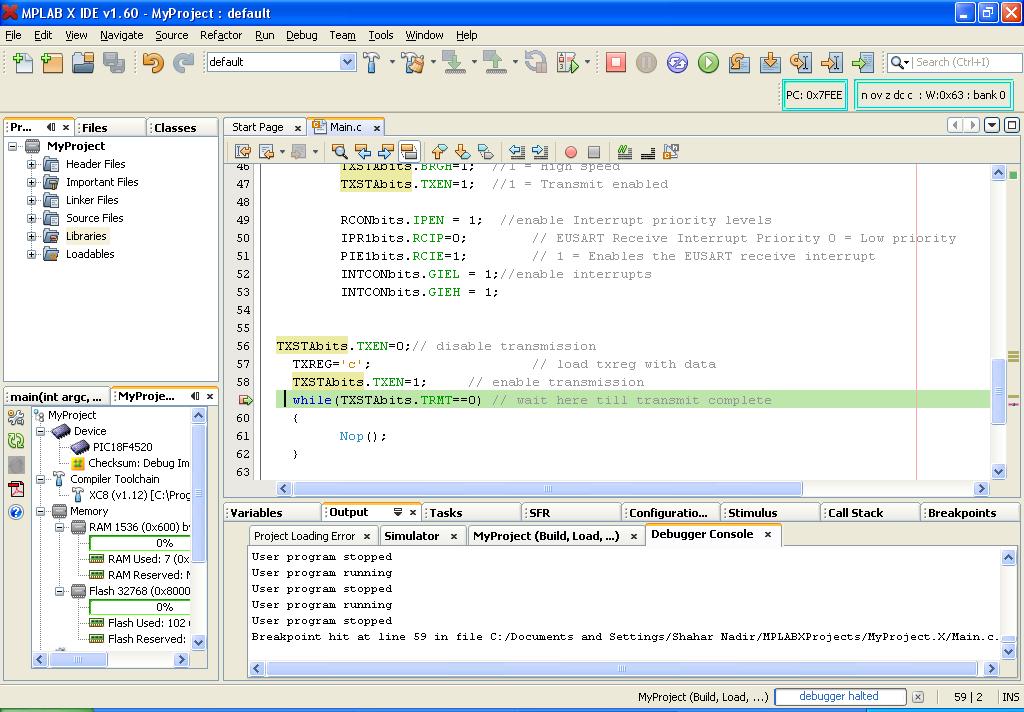Build the project with the hammer icon
This screenshot has height=712, width=1024.
coord(371,62)
